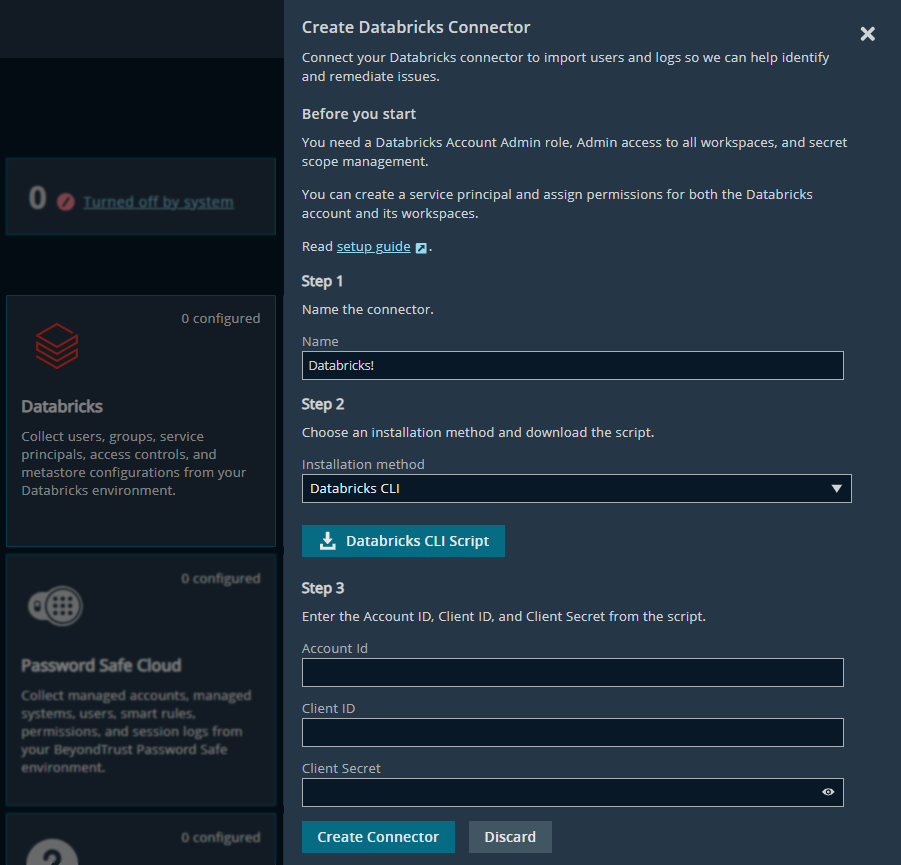Click the external link icon beside setup guide

click(421, 248)
